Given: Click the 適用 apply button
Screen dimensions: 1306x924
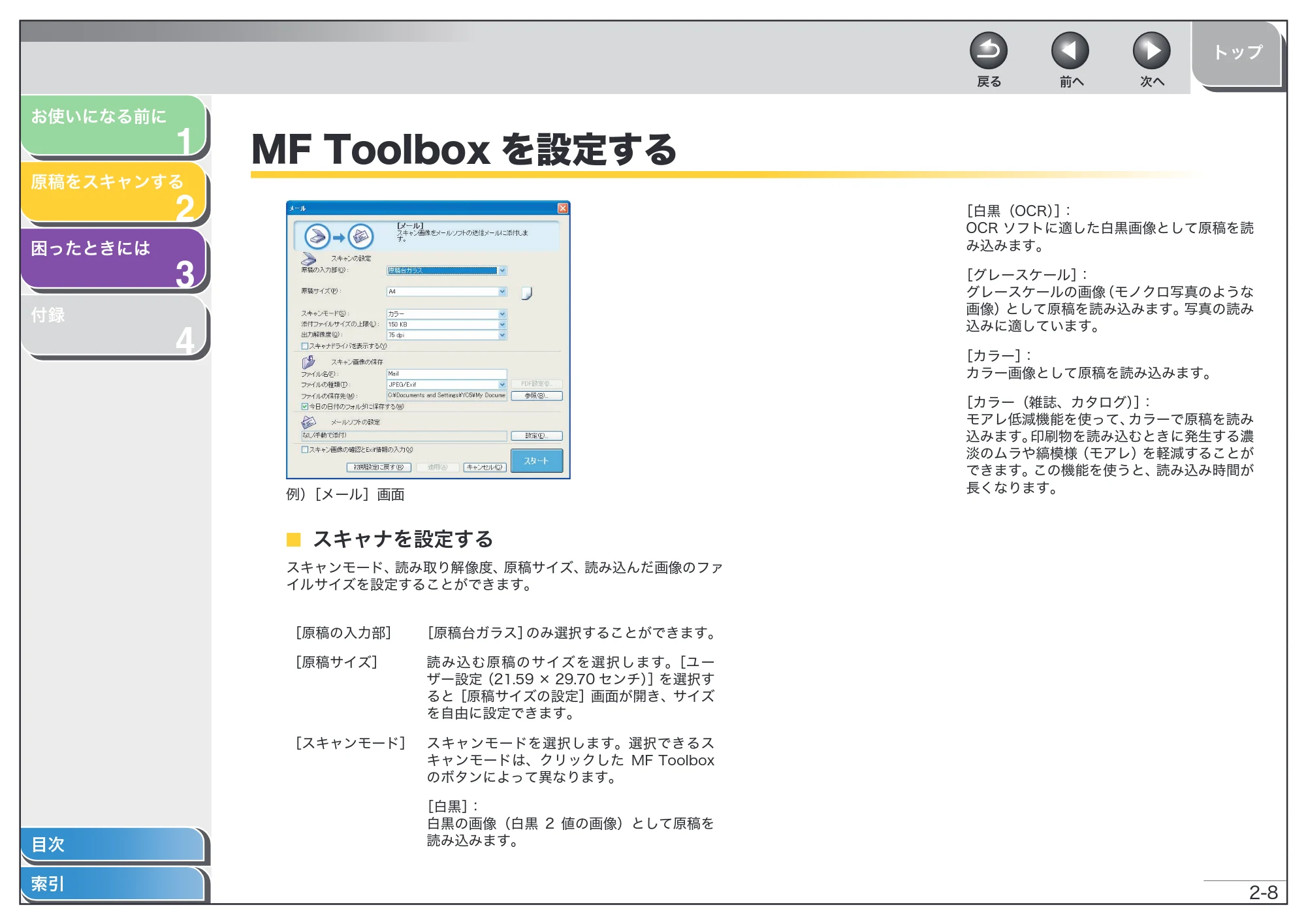Looking at the screenshot, I should (x=438, y=467).
